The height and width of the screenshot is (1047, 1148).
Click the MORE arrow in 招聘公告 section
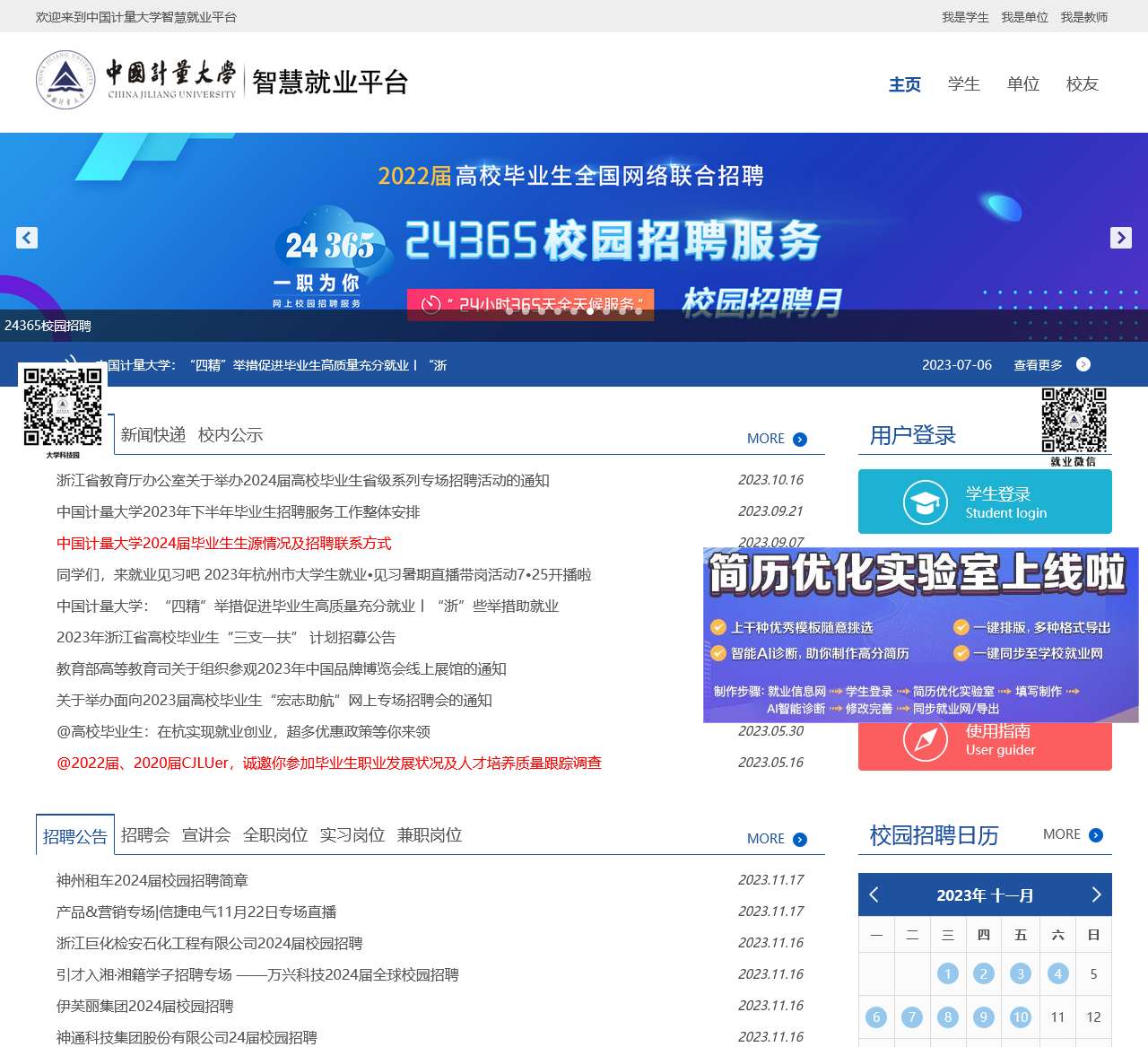click(x=798, y=839)
